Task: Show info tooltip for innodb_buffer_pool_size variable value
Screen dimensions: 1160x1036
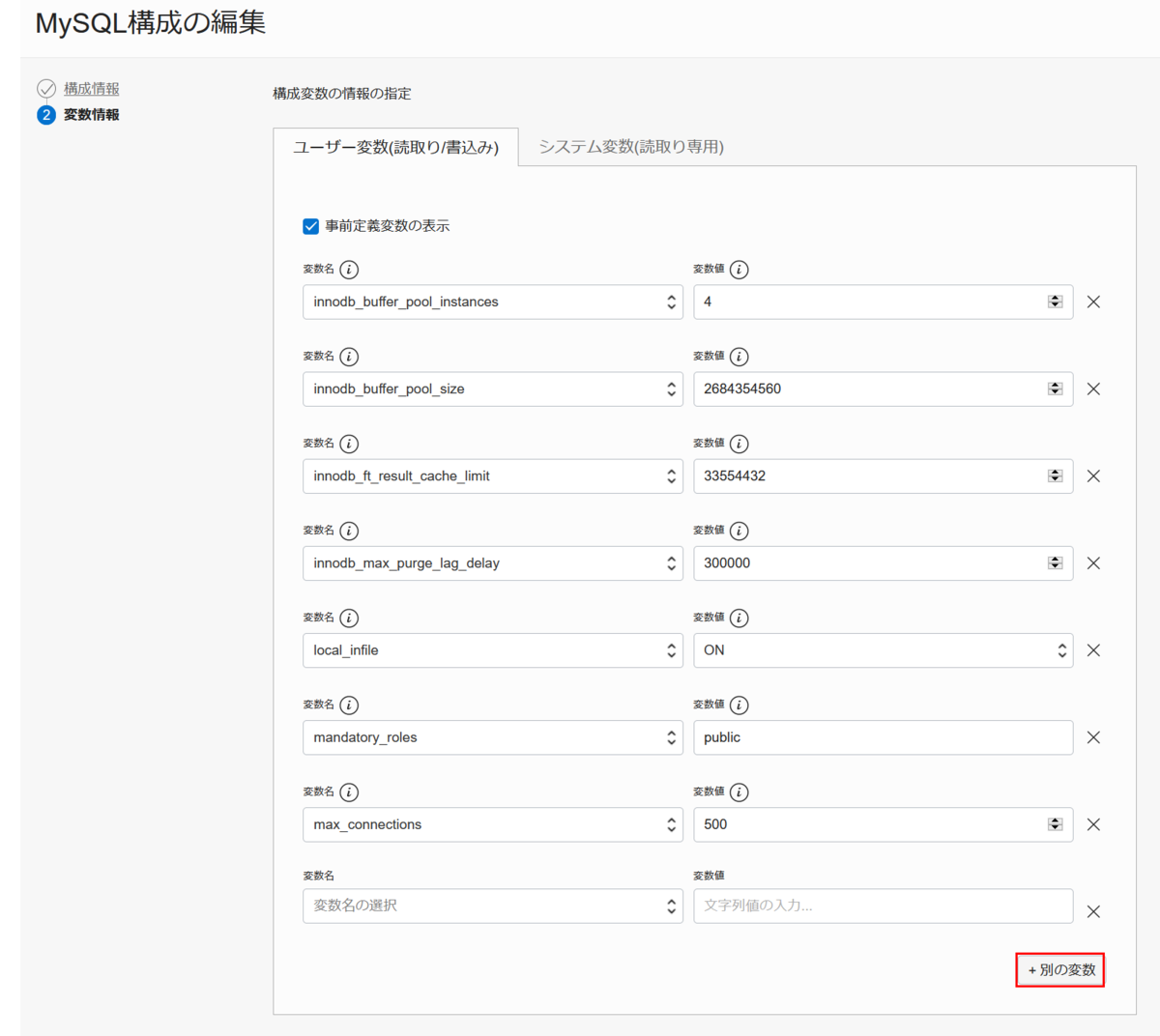Action: pyautogui.click(x=739, y=357)
